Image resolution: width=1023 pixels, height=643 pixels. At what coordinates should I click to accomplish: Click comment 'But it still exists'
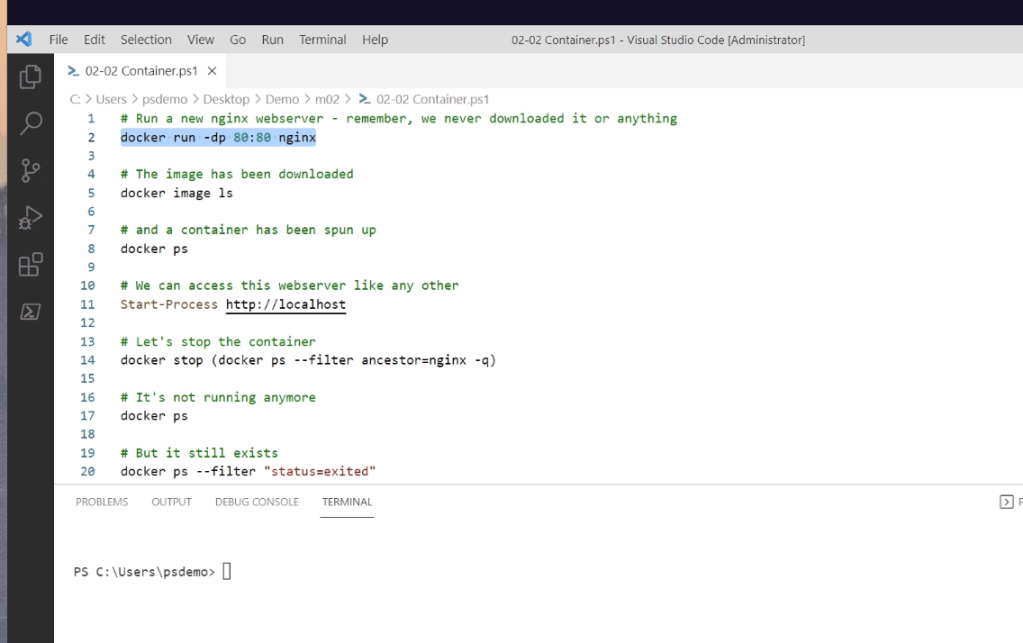199,453
